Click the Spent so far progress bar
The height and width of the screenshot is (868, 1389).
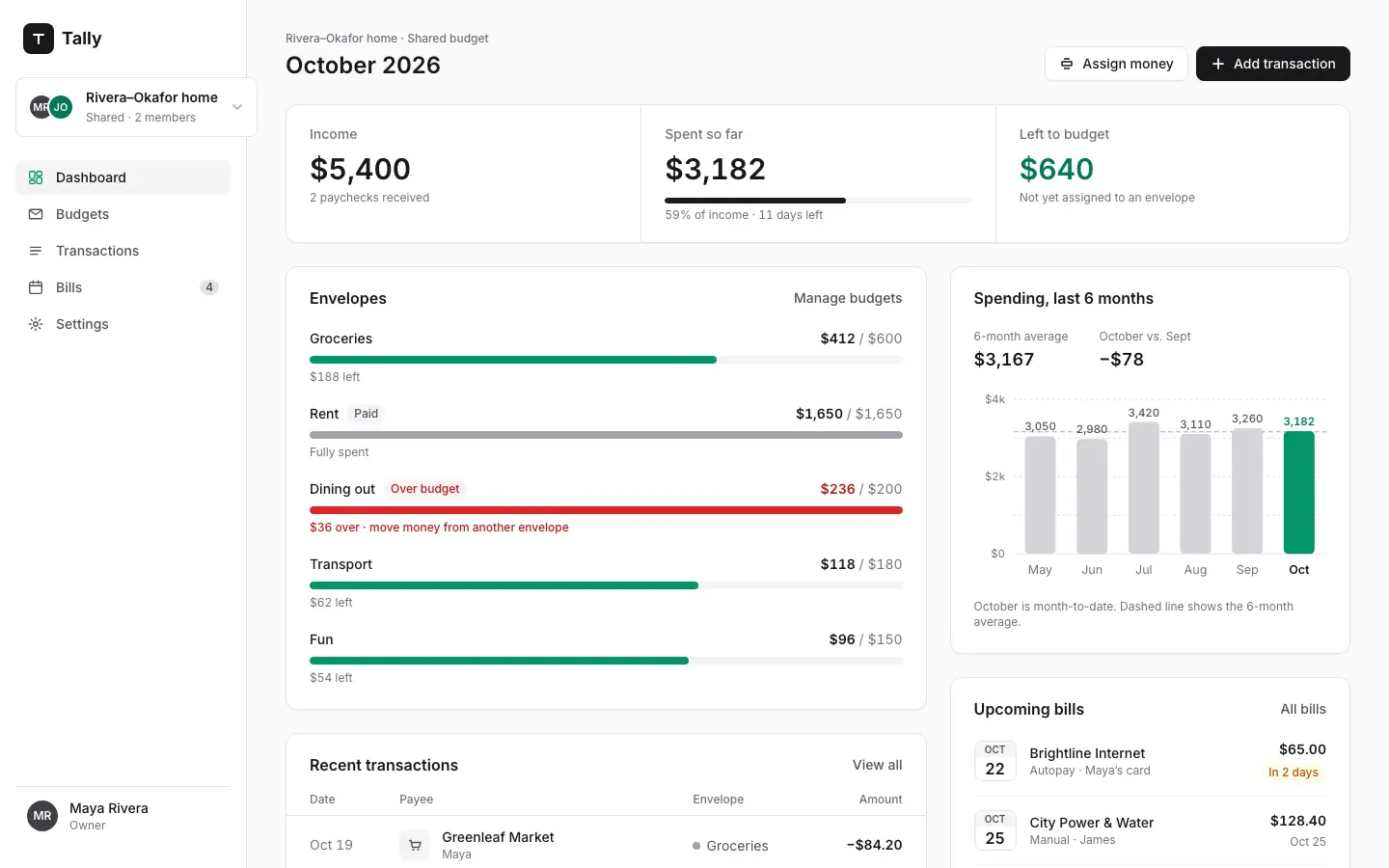(x=818, y=201)
